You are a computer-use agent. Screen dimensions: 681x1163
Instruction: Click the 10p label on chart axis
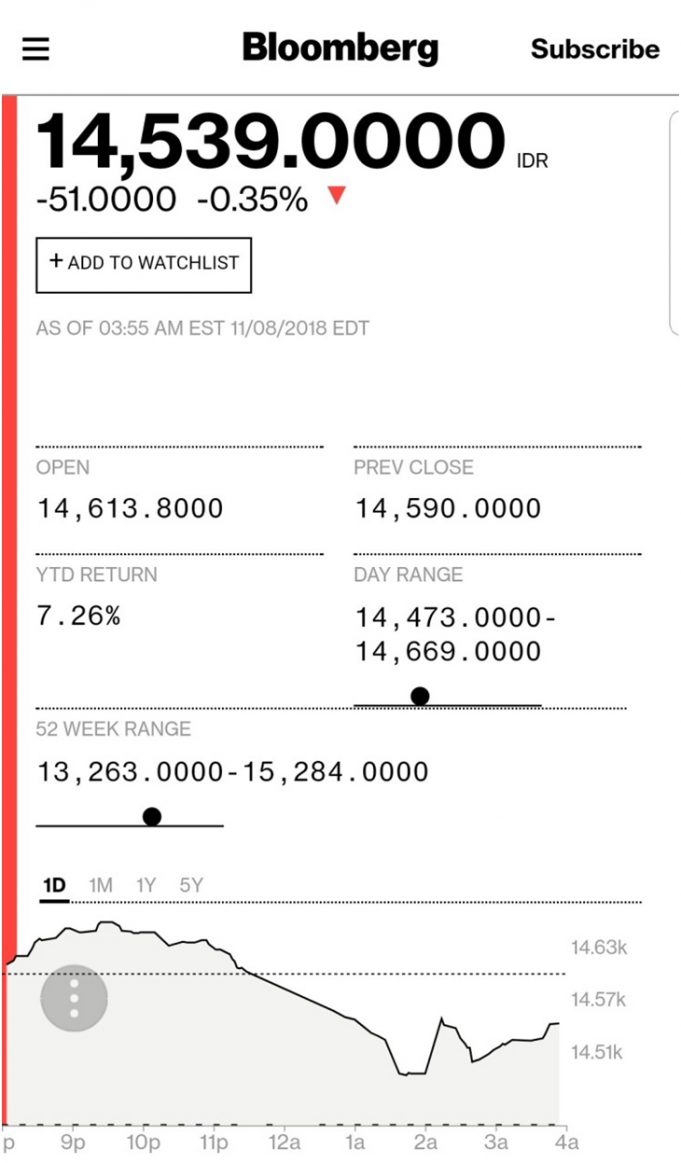(x=143, y=1141)
